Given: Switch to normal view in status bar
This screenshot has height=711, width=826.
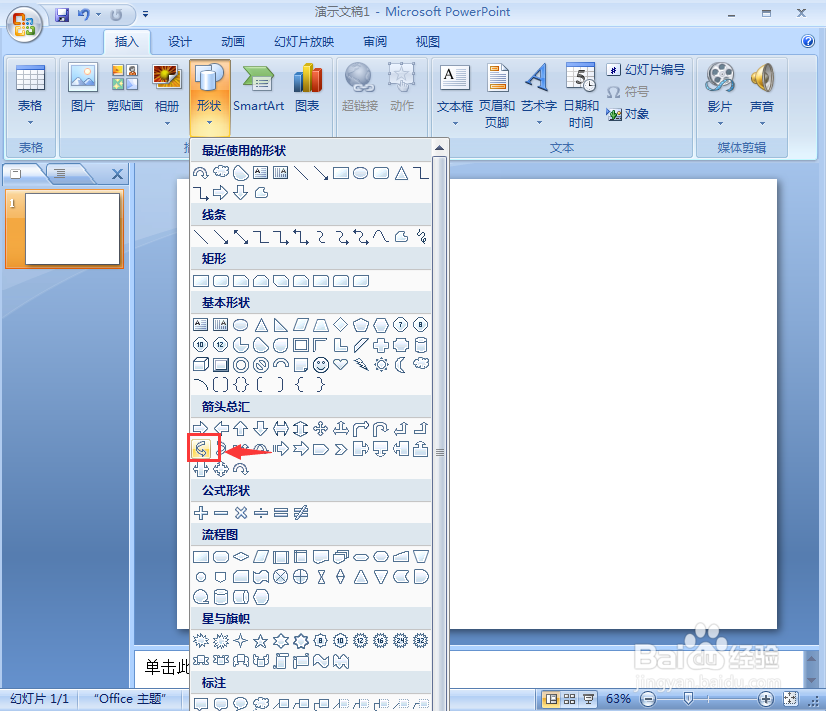Looking at the screenshot, I should click(551, 699).
